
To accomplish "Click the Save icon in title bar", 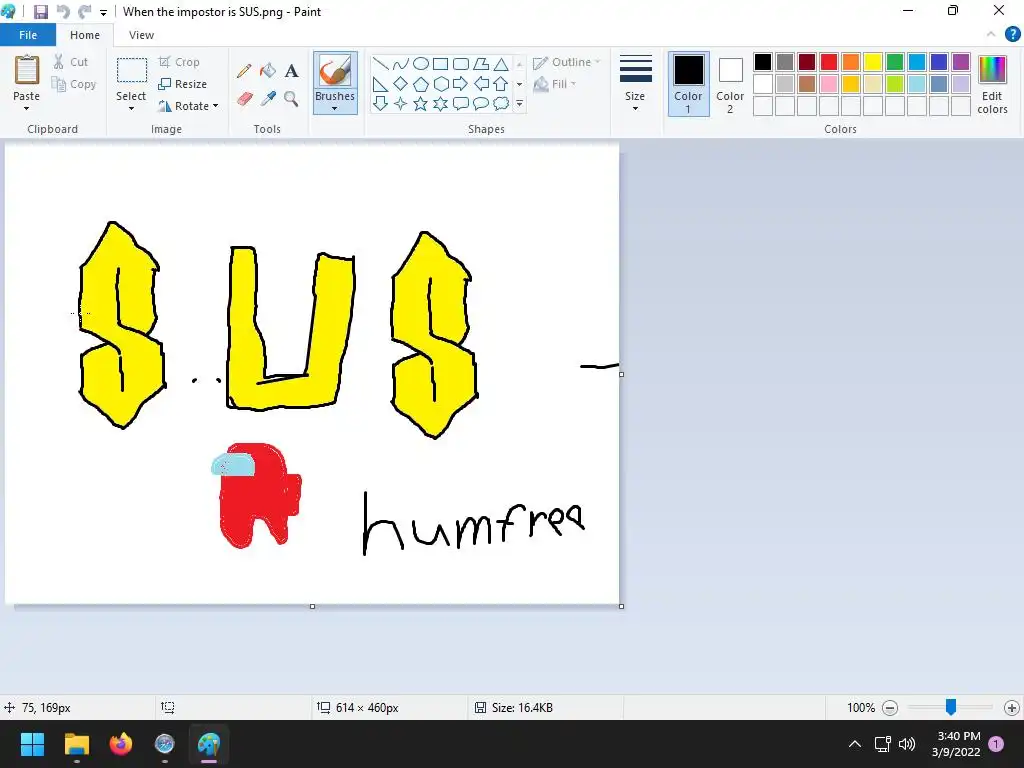I will pyautogui.click(x=40, y=12).
